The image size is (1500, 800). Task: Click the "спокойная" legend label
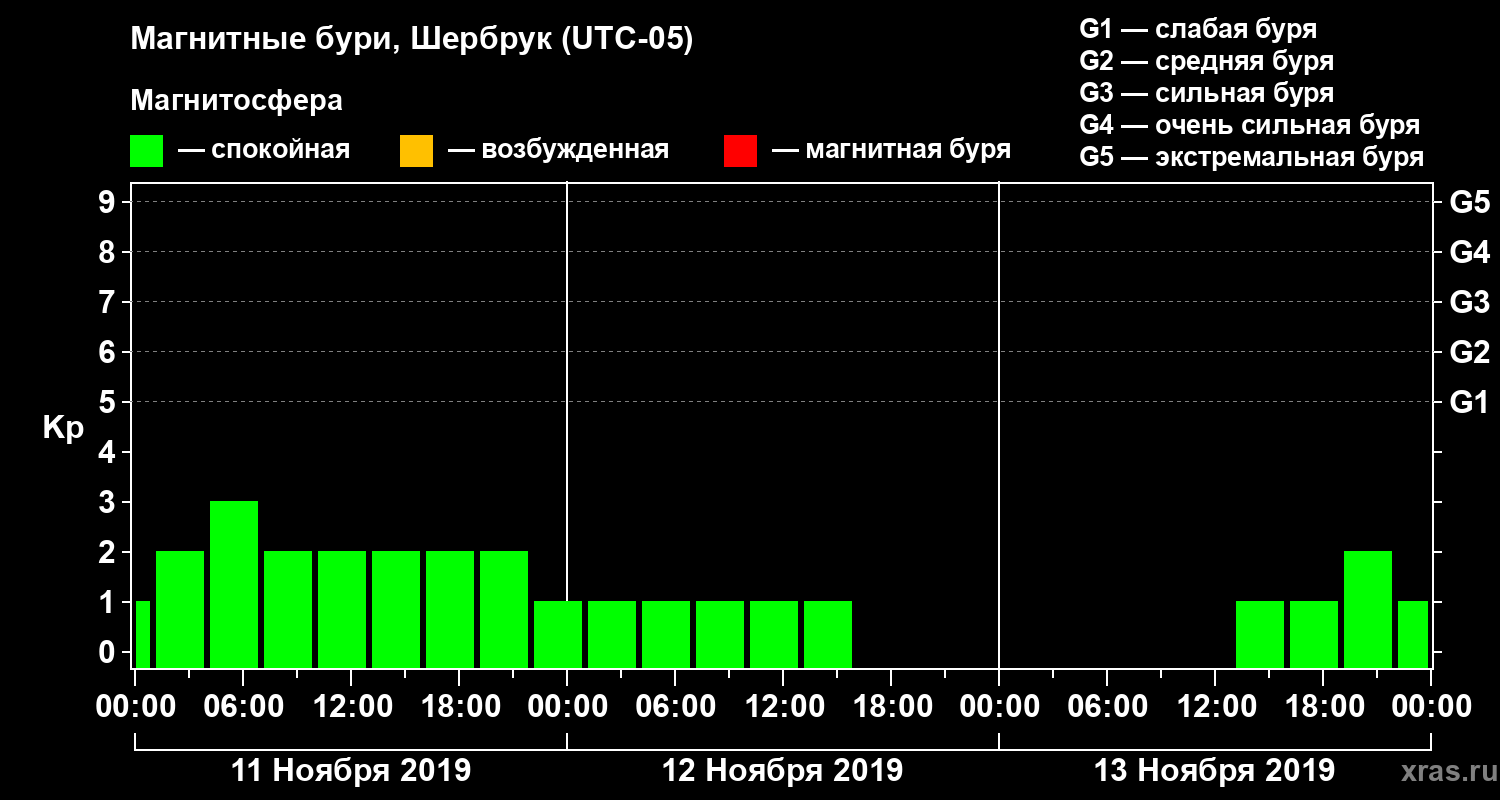tap(280, 151)
